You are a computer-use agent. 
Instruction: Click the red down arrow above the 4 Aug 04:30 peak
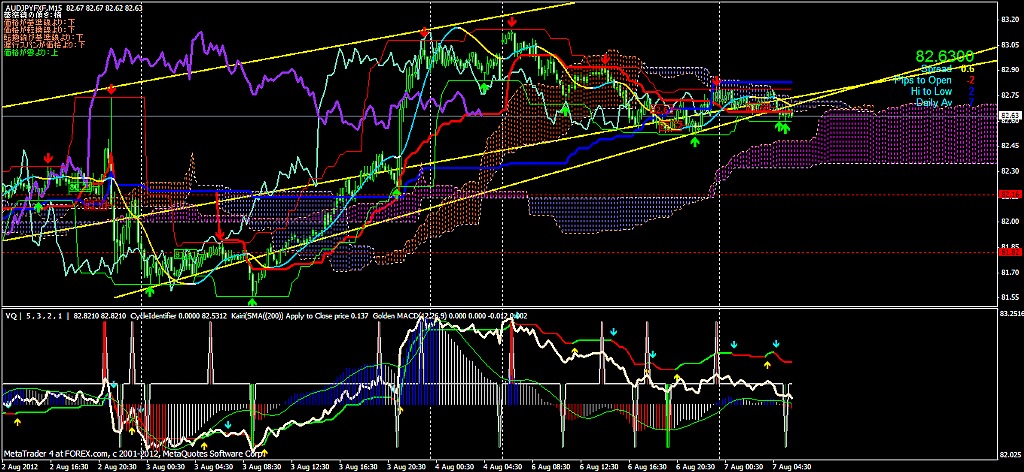[x=513, y=21]
